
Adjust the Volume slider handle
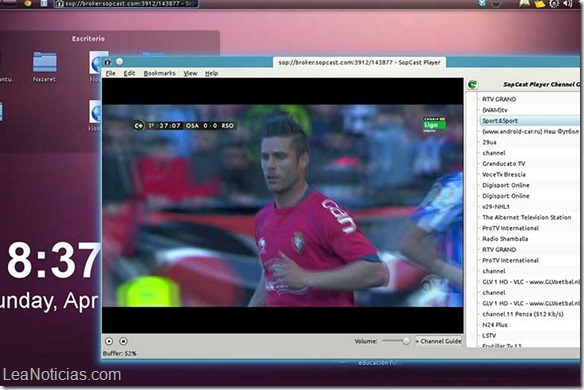coord(406,341)
